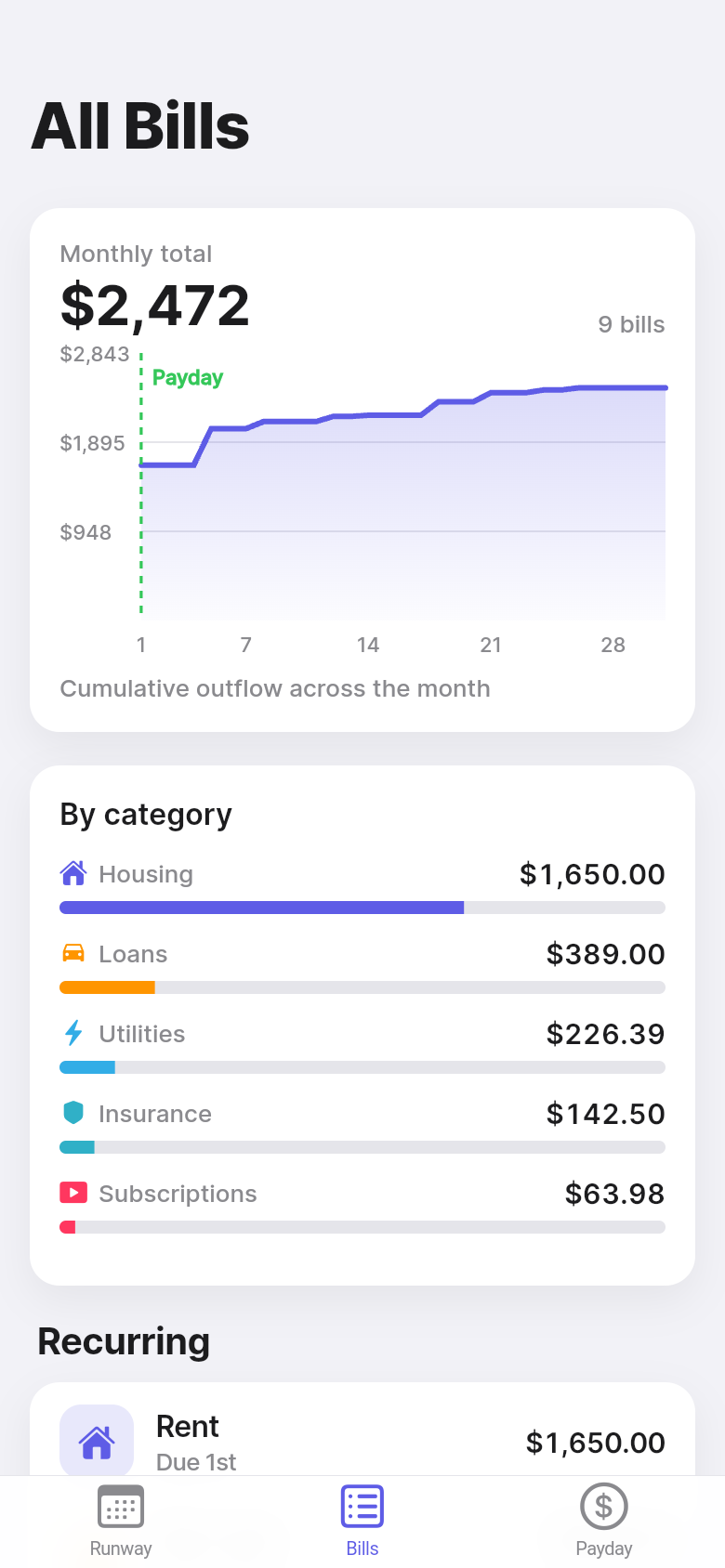Tap the Utilities lightning bolt icon
Image resolution: width=725 pixels, height=1568 pixels.
click(73, 1033)
